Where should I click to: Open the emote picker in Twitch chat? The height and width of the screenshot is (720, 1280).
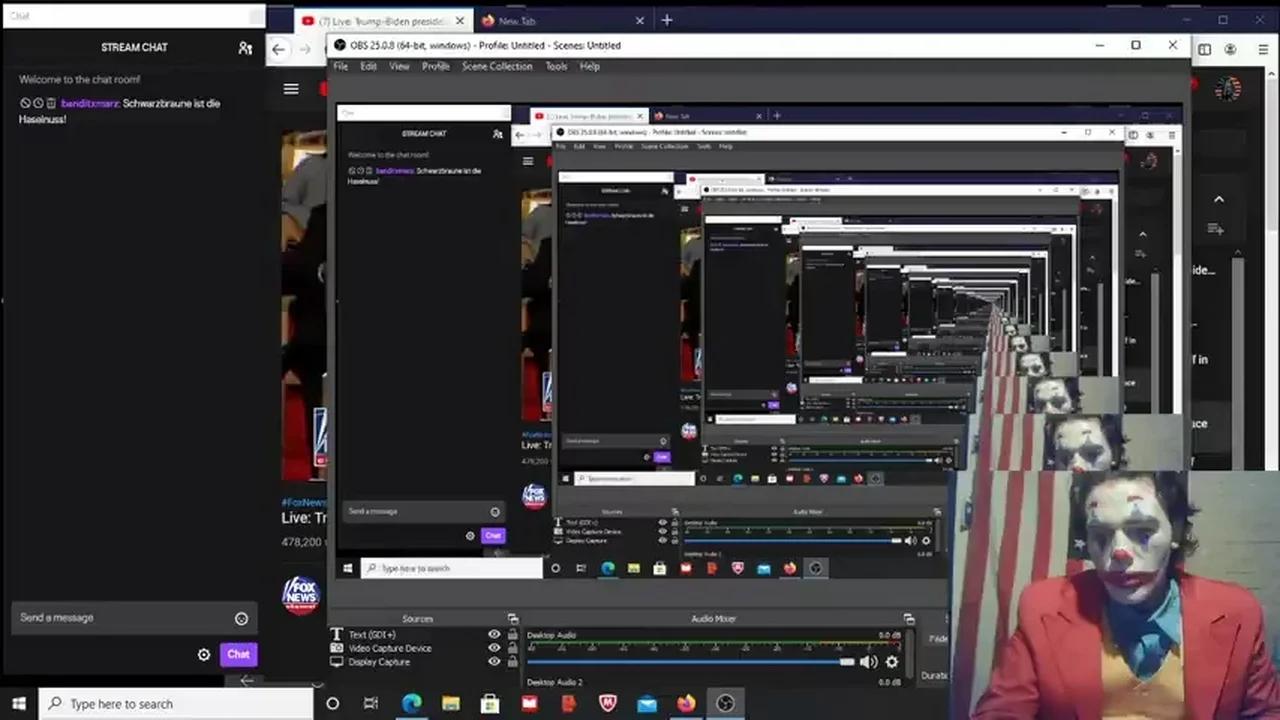click(x=241, y=618)
